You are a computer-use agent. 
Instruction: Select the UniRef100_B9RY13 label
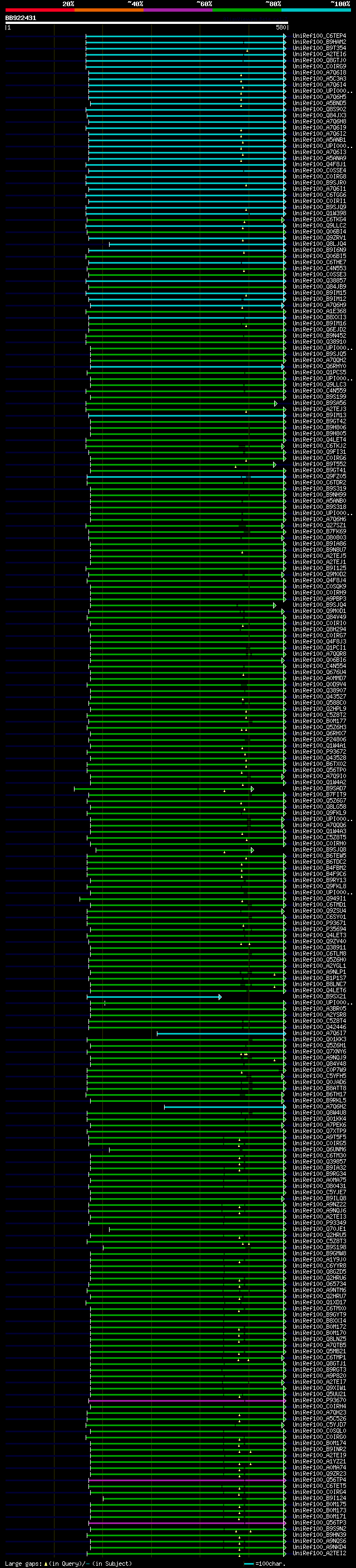[x=319, y=880]
